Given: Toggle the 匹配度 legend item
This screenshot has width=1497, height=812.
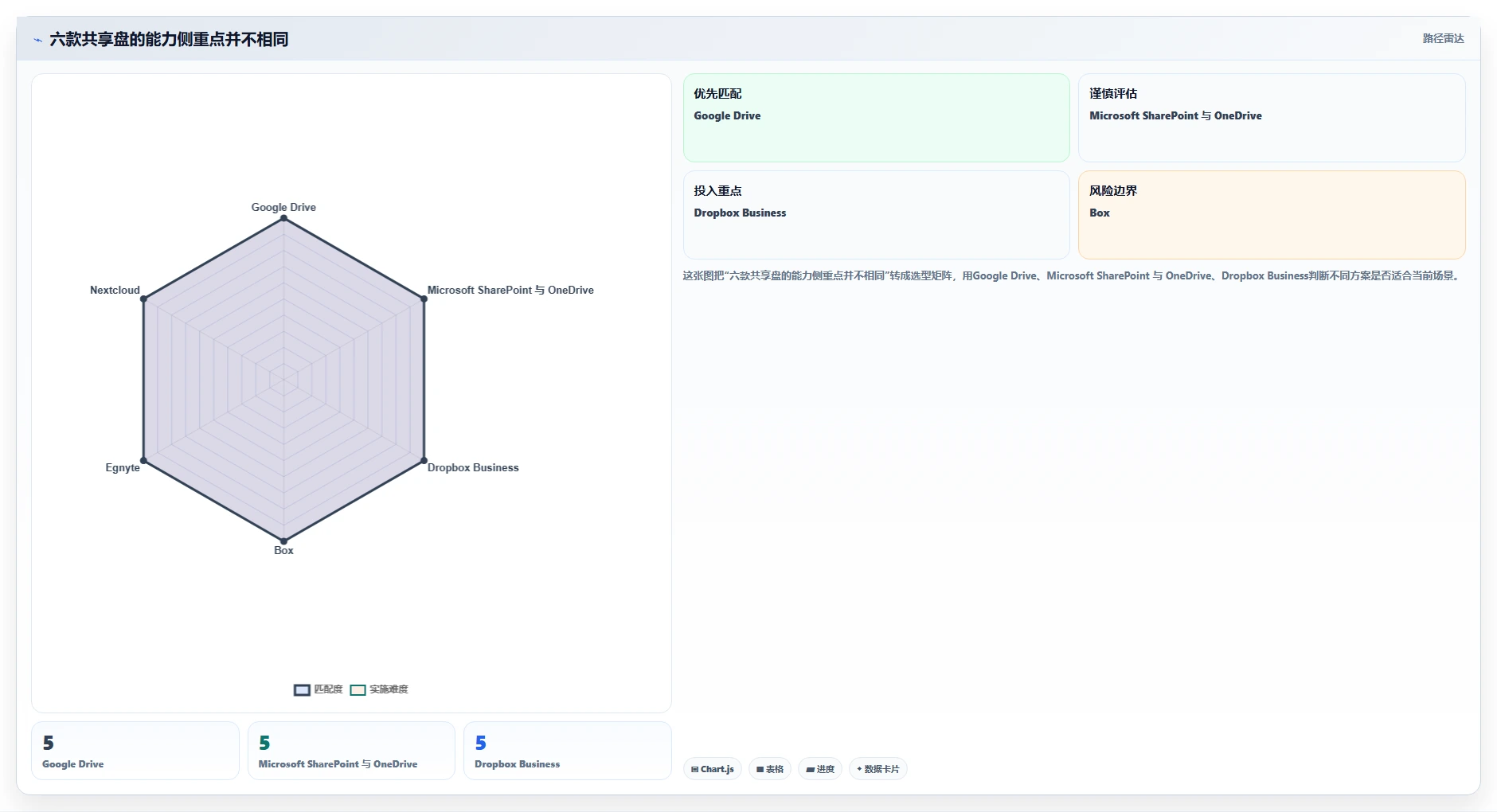Looking at the screenshot, I should coord(319,689).
